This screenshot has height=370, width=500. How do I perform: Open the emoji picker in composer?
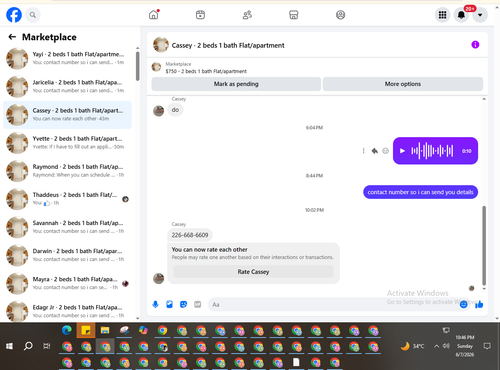pos(463,304)
